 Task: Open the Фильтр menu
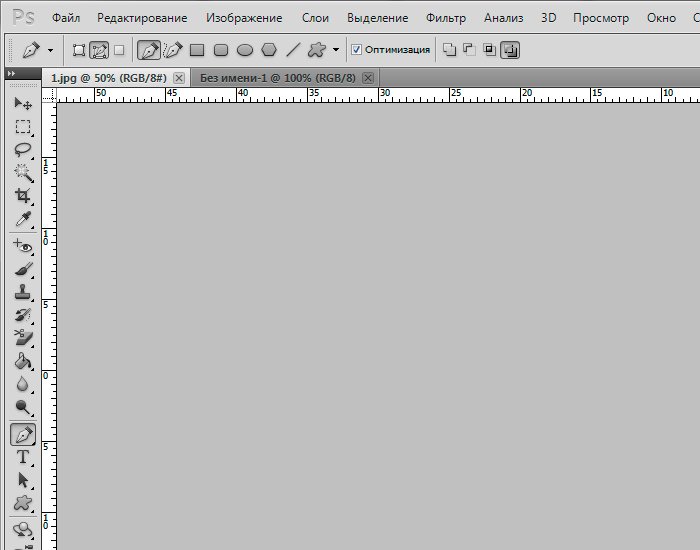click(x=445, y=18)
